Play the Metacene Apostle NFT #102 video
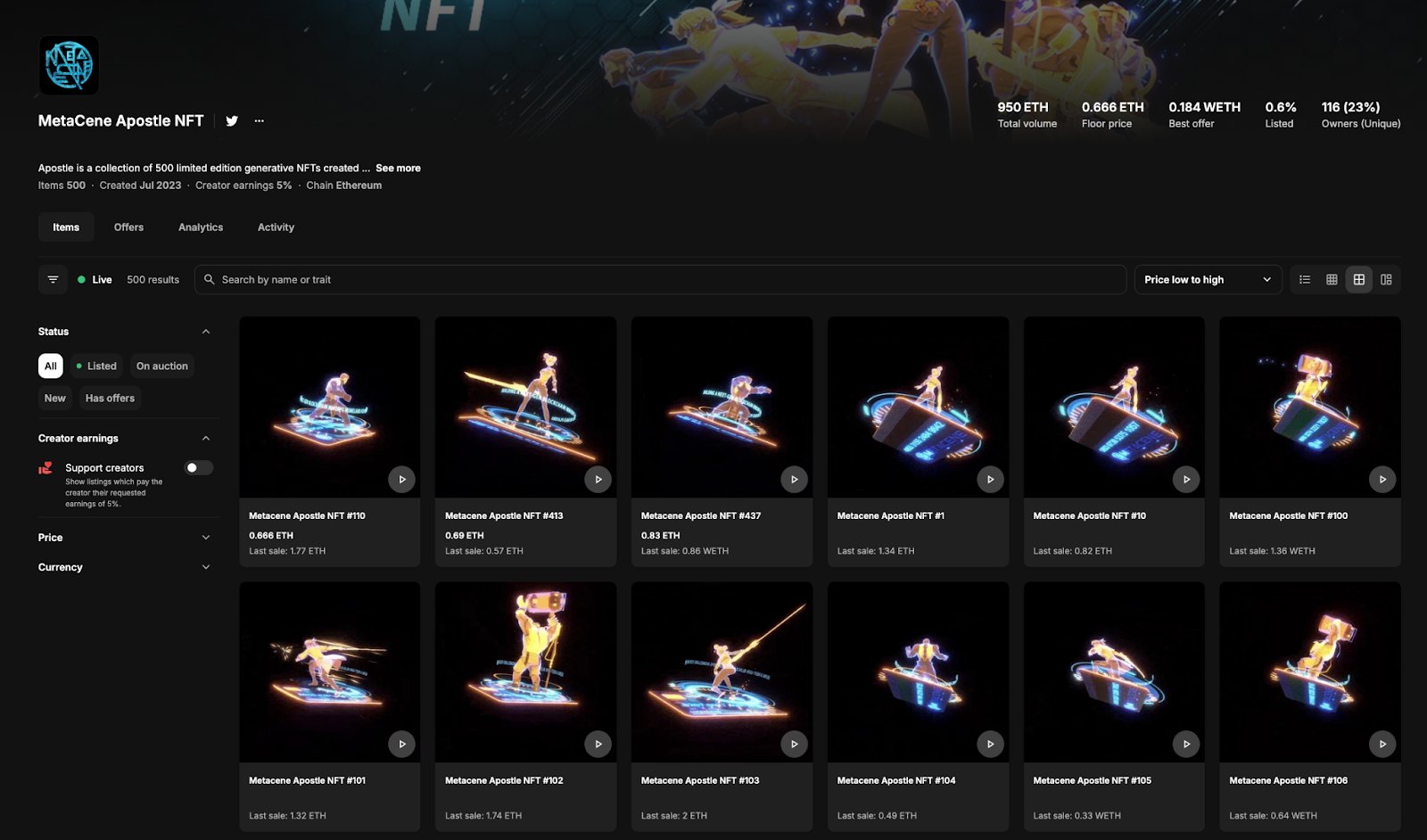The image size is (1427, 840). click(x=598, y=744)
